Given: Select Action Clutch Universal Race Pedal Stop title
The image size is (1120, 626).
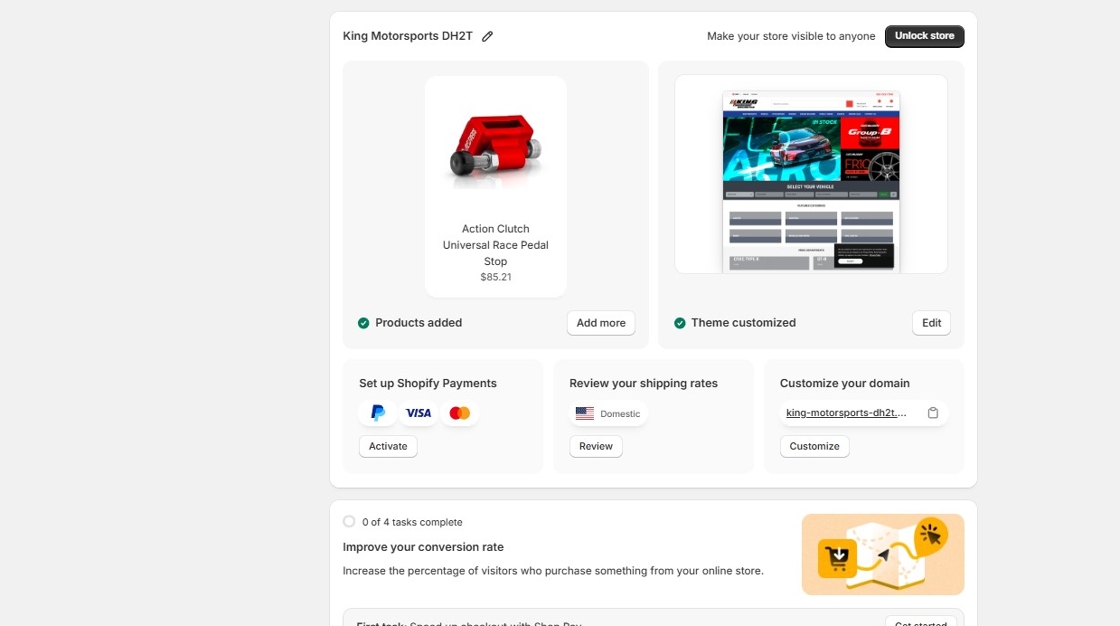Looking at the screenshot, I should pyautogui.click(x=496, y=245).
